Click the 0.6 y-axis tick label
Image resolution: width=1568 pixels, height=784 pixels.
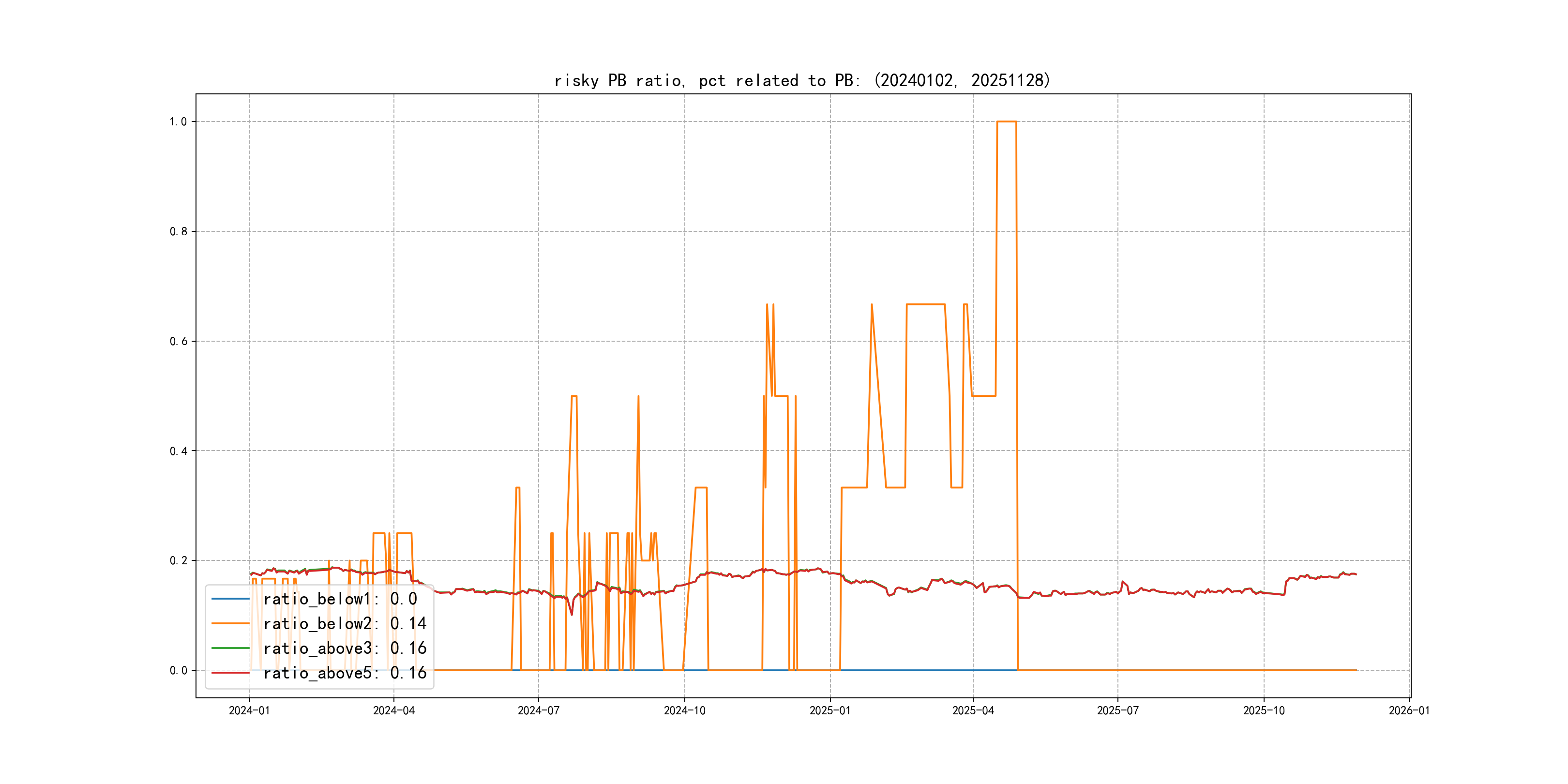178,342
